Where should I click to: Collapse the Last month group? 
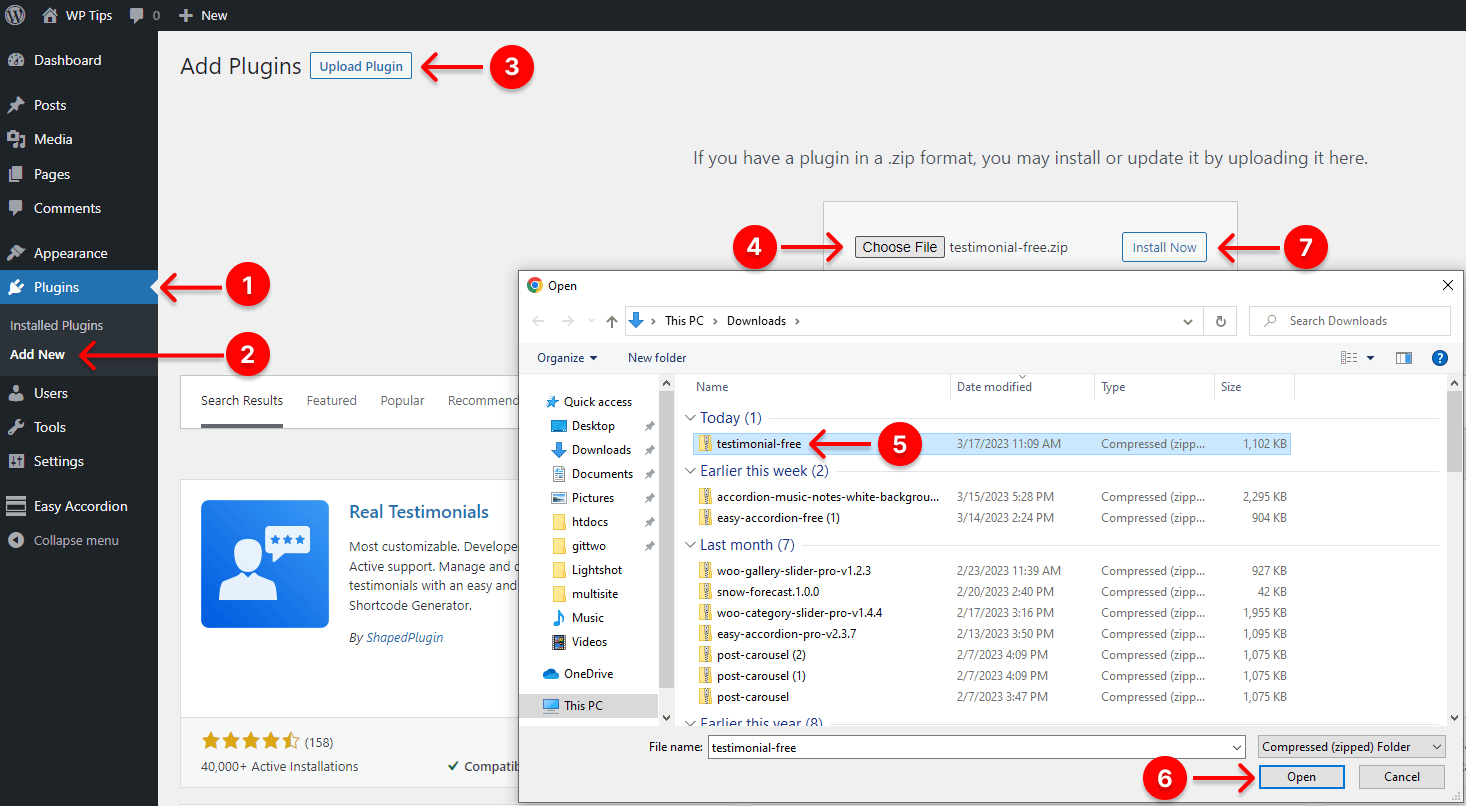click(x=690, y=545)
